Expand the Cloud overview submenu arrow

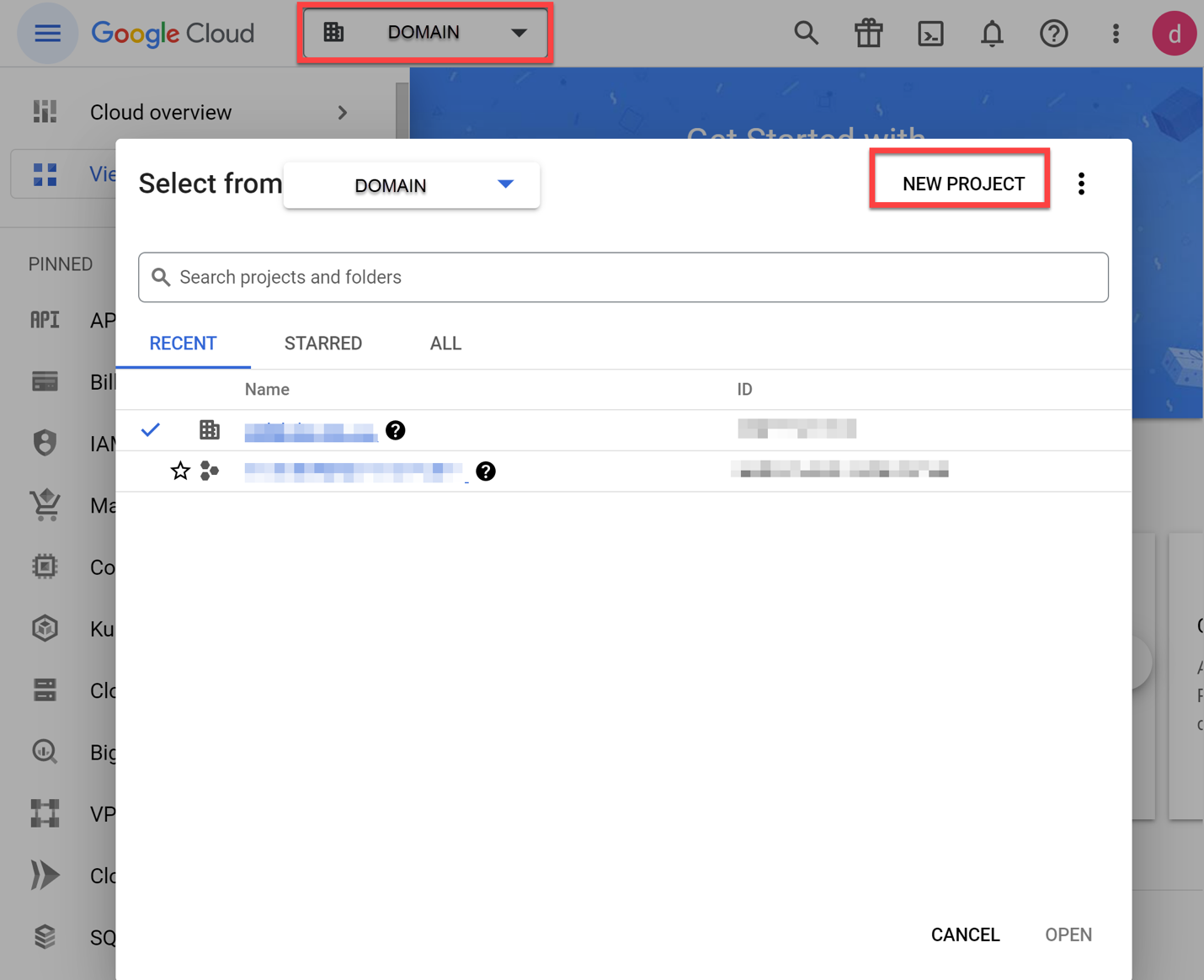click(342, 113)
